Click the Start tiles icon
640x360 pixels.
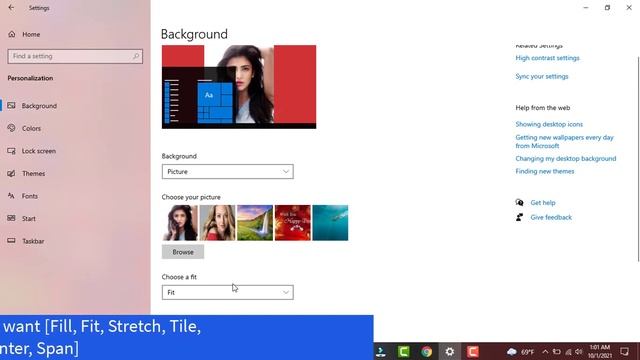(x=11, y=218)
